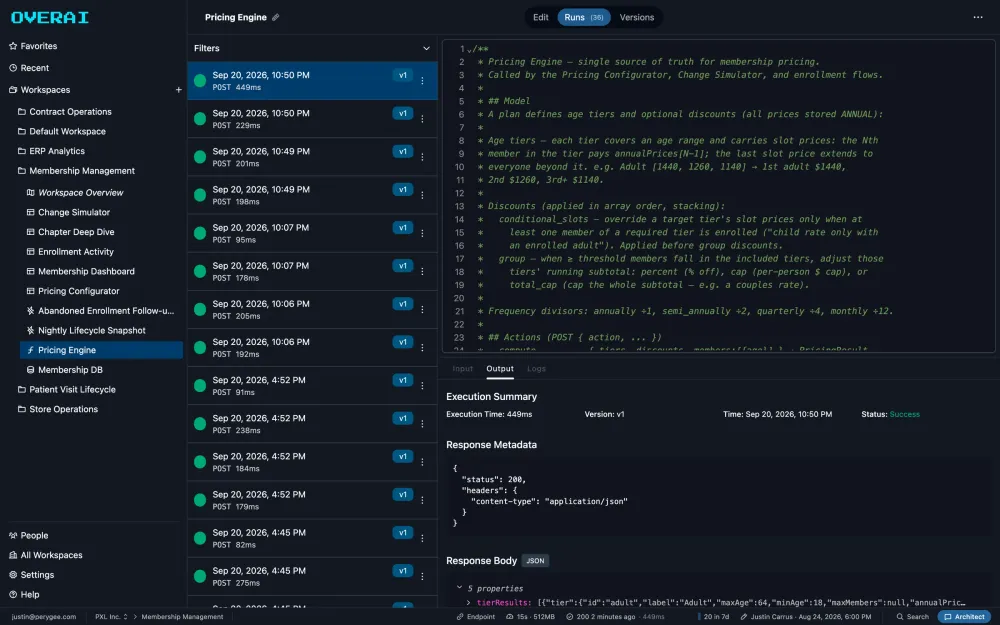The image size is (1000, 625).
Task: Open the three-dot more options menu
Action: [978, 17]
